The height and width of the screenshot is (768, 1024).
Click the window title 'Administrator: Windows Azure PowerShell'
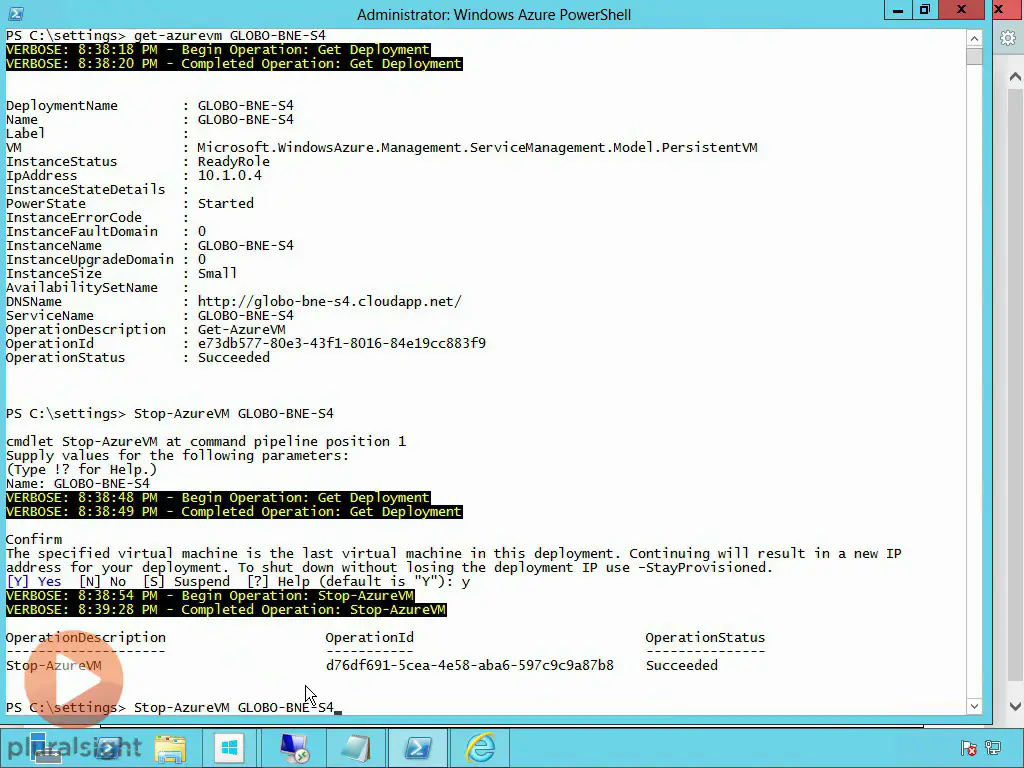(494, 14)
